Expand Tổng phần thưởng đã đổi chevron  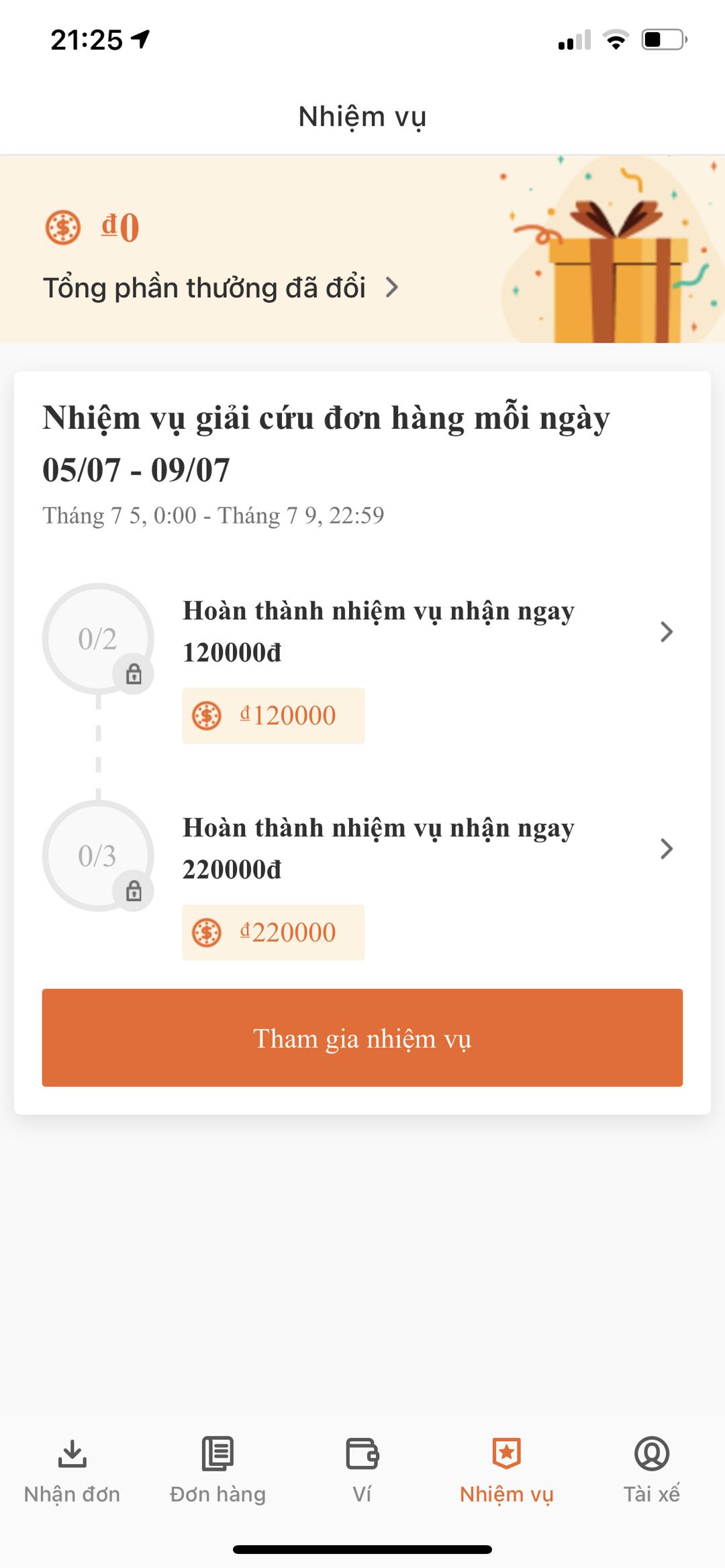pyautogui.click(x=392, y=288)
